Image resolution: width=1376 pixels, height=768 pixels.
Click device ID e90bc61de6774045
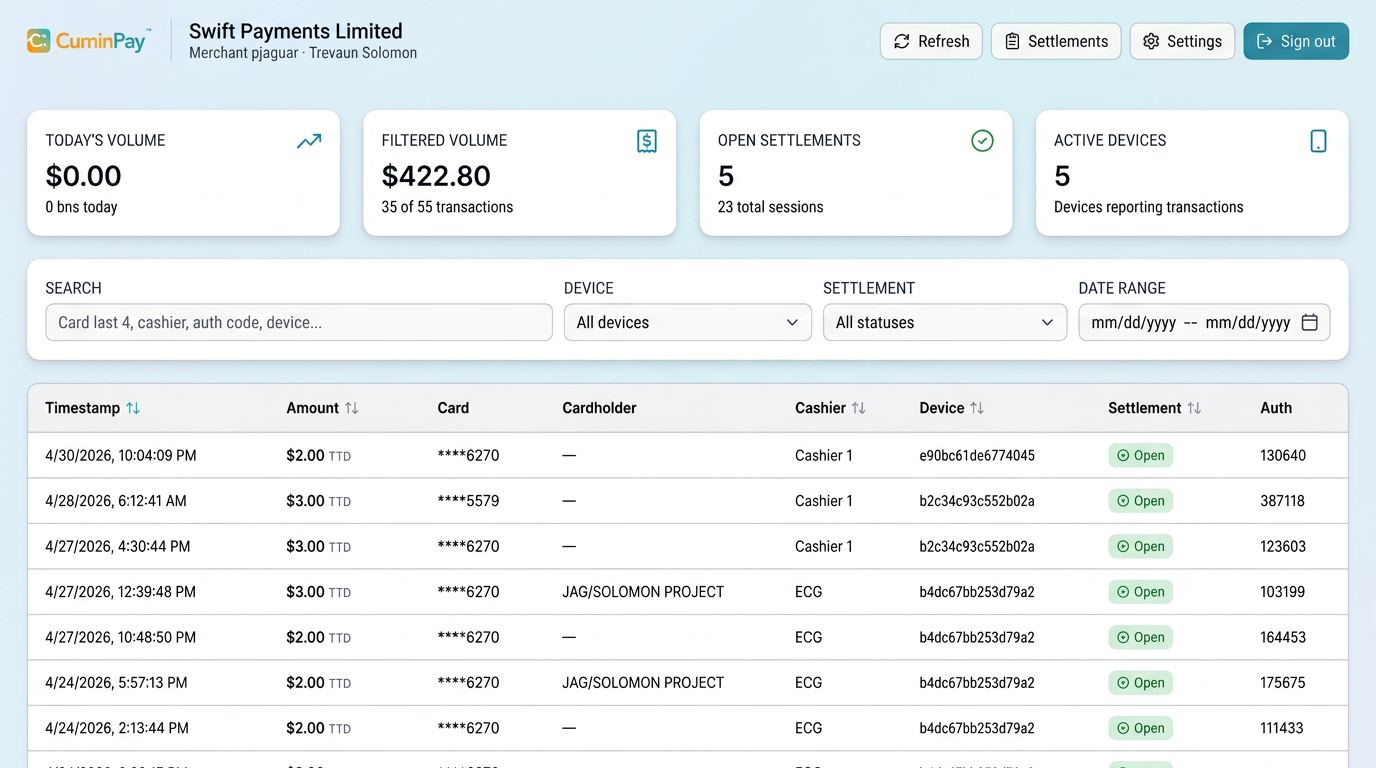(977, 456)
